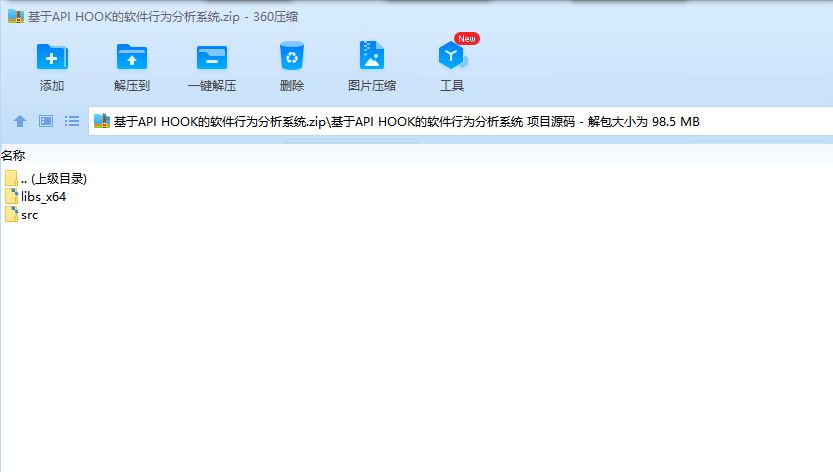
Task: Click the 360压缩 app icon in title bar
Action: [x=16, y=16]
